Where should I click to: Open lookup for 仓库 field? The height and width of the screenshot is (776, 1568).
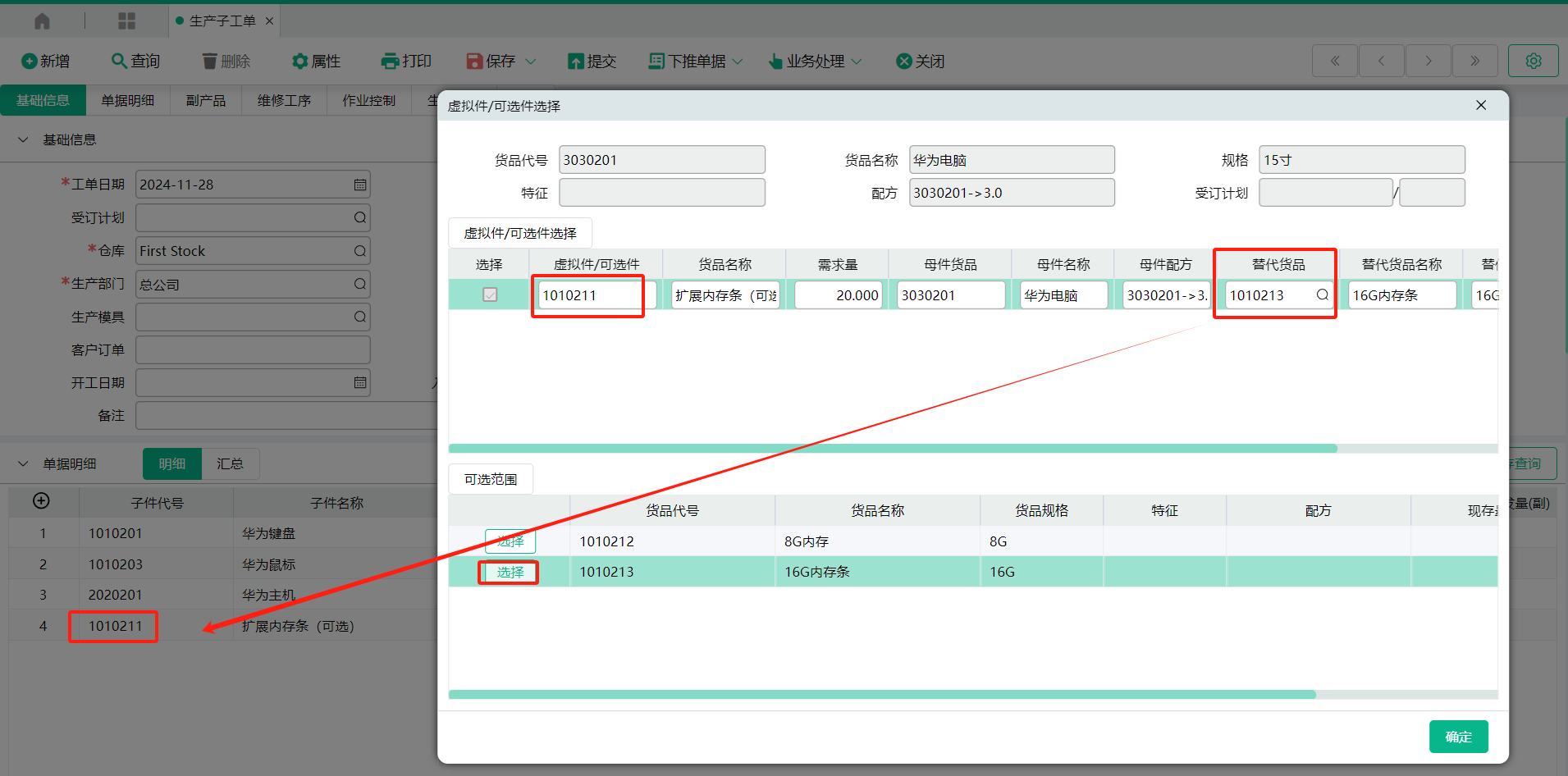360,251
